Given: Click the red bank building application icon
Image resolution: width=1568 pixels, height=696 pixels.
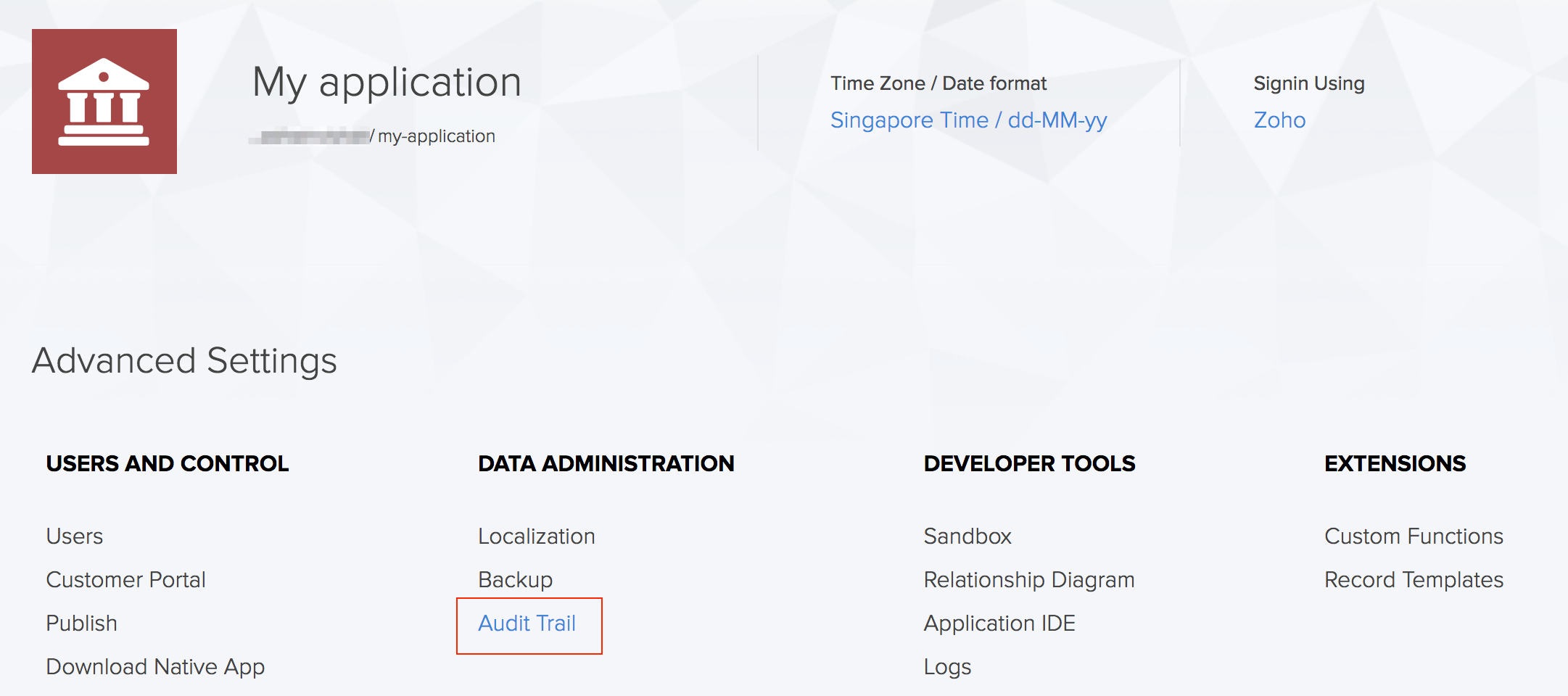Looking at the screenshot, I should (104, 101).
